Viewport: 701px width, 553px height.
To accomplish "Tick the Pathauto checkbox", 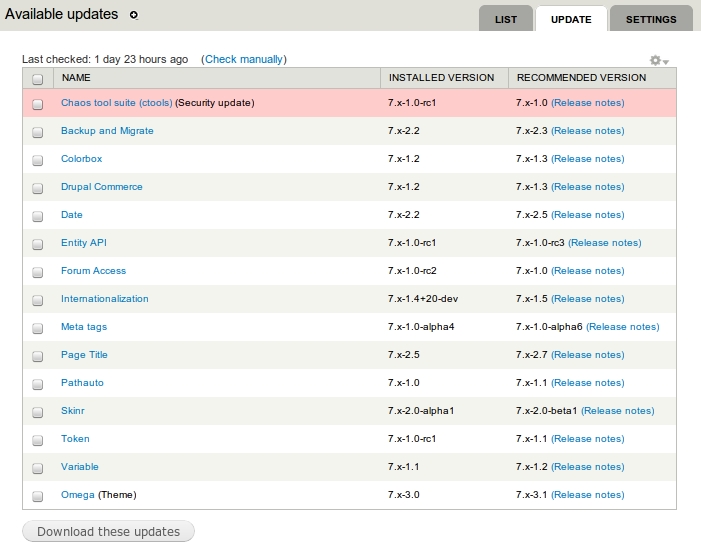I will 38,384.
